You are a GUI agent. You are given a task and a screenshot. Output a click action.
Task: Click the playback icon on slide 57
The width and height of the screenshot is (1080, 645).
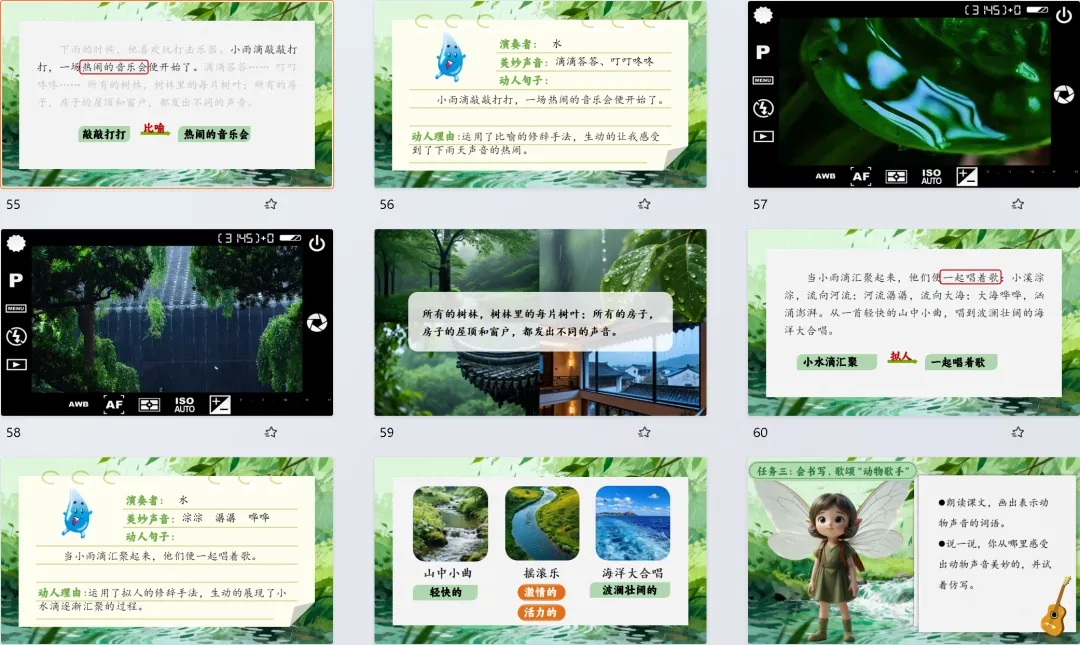[763, 136]
